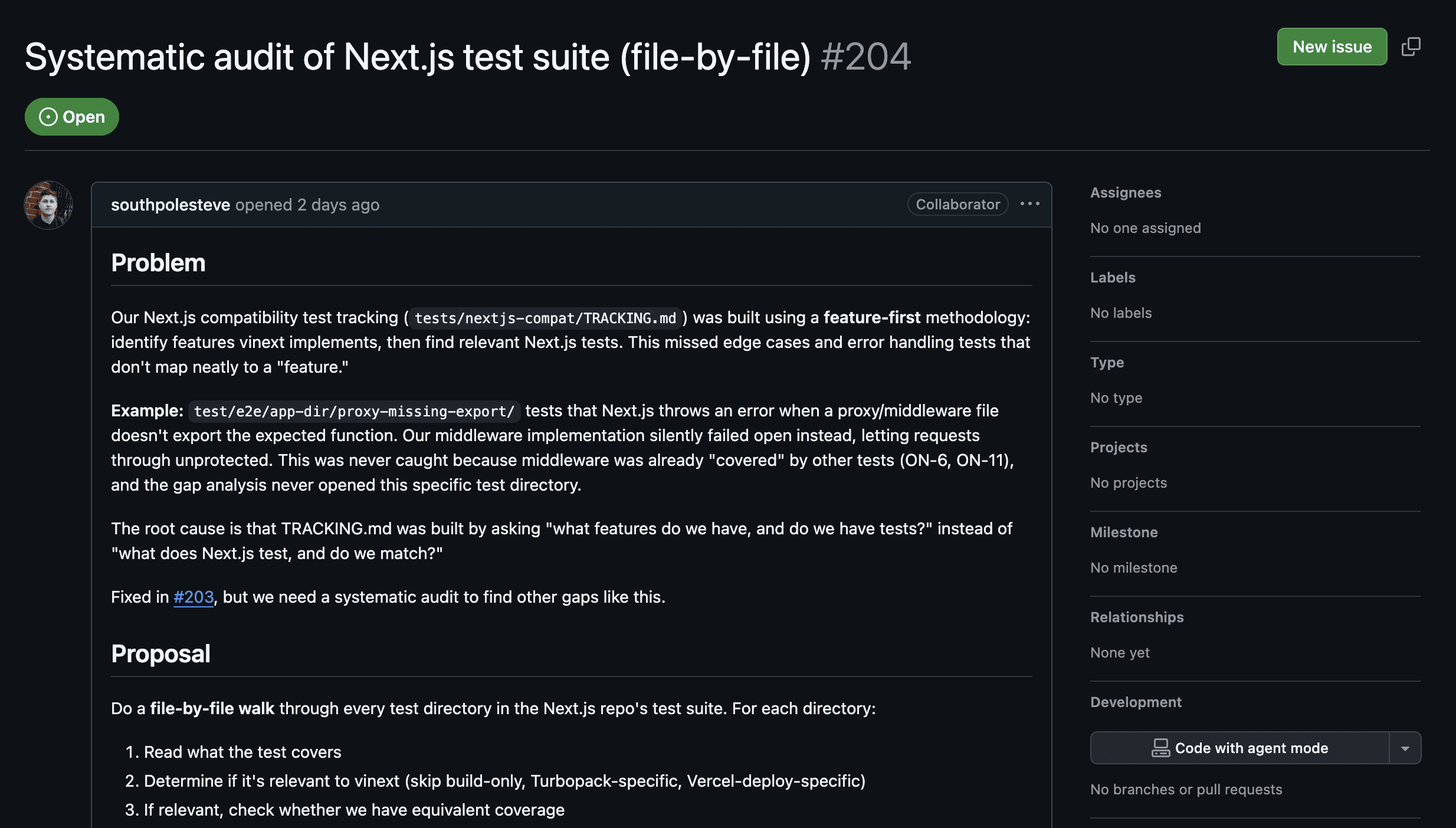
Task: Click southpolesteve's avatar picture
Action: click(48, 205)
